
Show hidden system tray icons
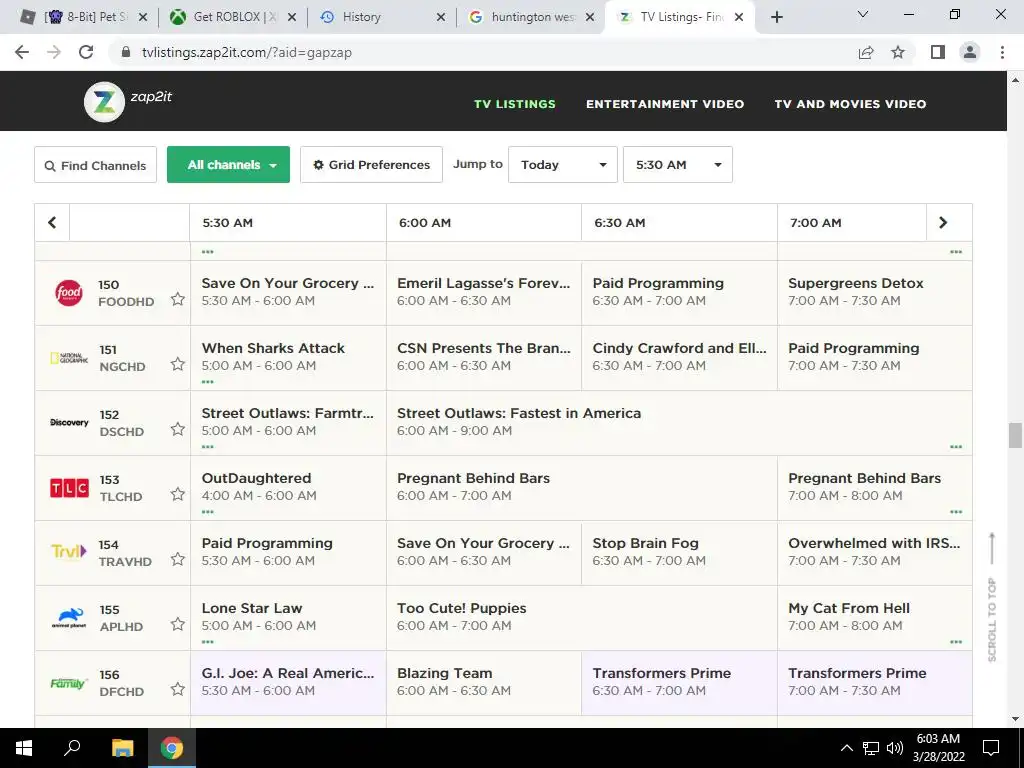pyautogui.click(x=846, y=748)
